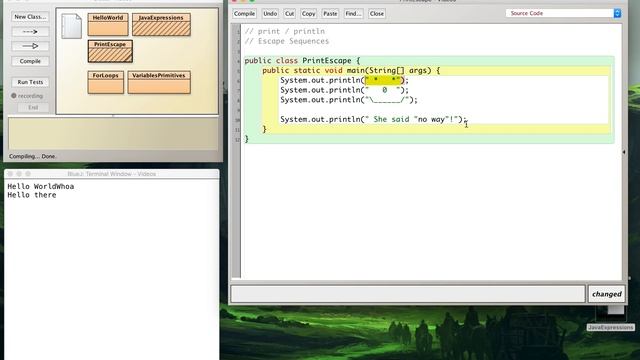Open Find in the editor toolbar
The height and width of the screenshot is (360, 640).
click(353, 13)
